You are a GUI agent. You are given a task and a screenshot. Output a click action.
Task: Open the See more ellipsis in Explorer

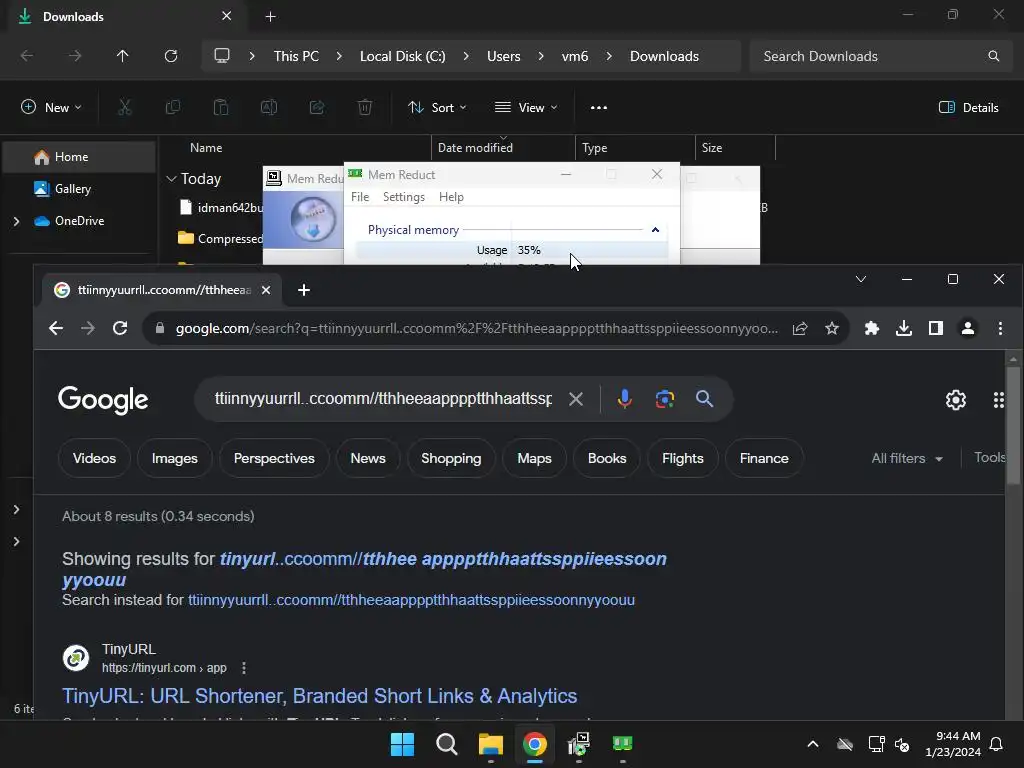599,108
